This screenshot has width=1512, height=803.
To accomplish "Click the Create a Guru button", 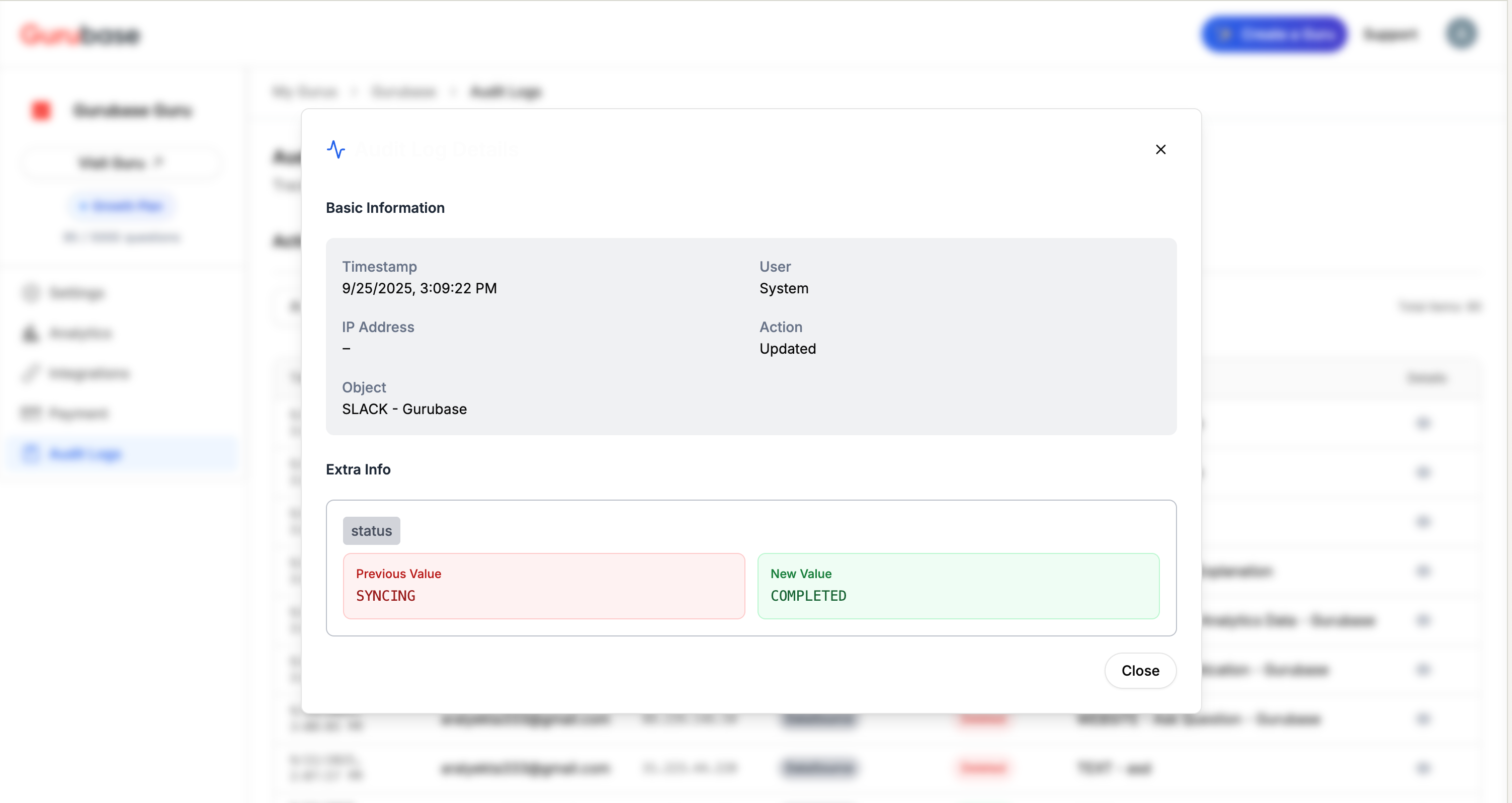I will pos(1274,35).
